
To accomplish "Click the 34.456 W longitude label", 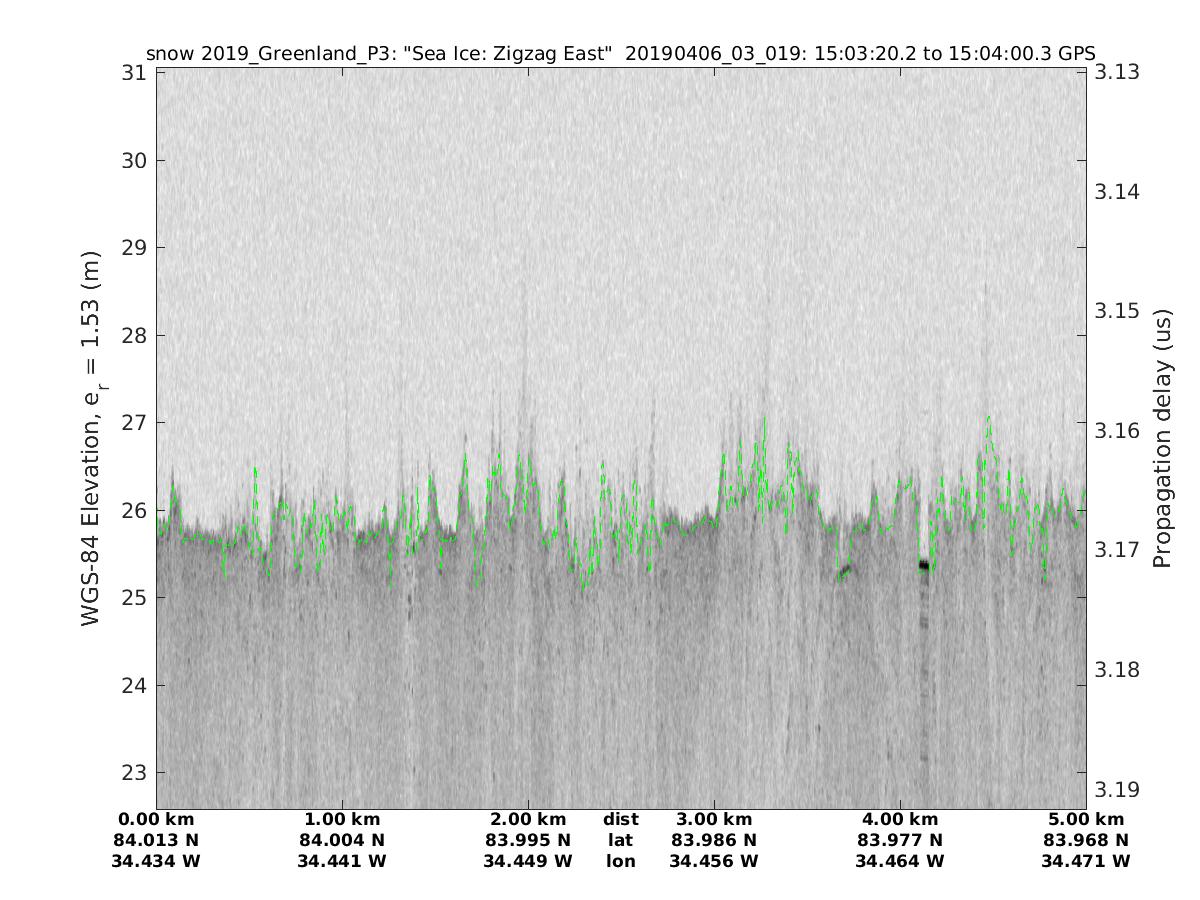I will tap(713, 861).
